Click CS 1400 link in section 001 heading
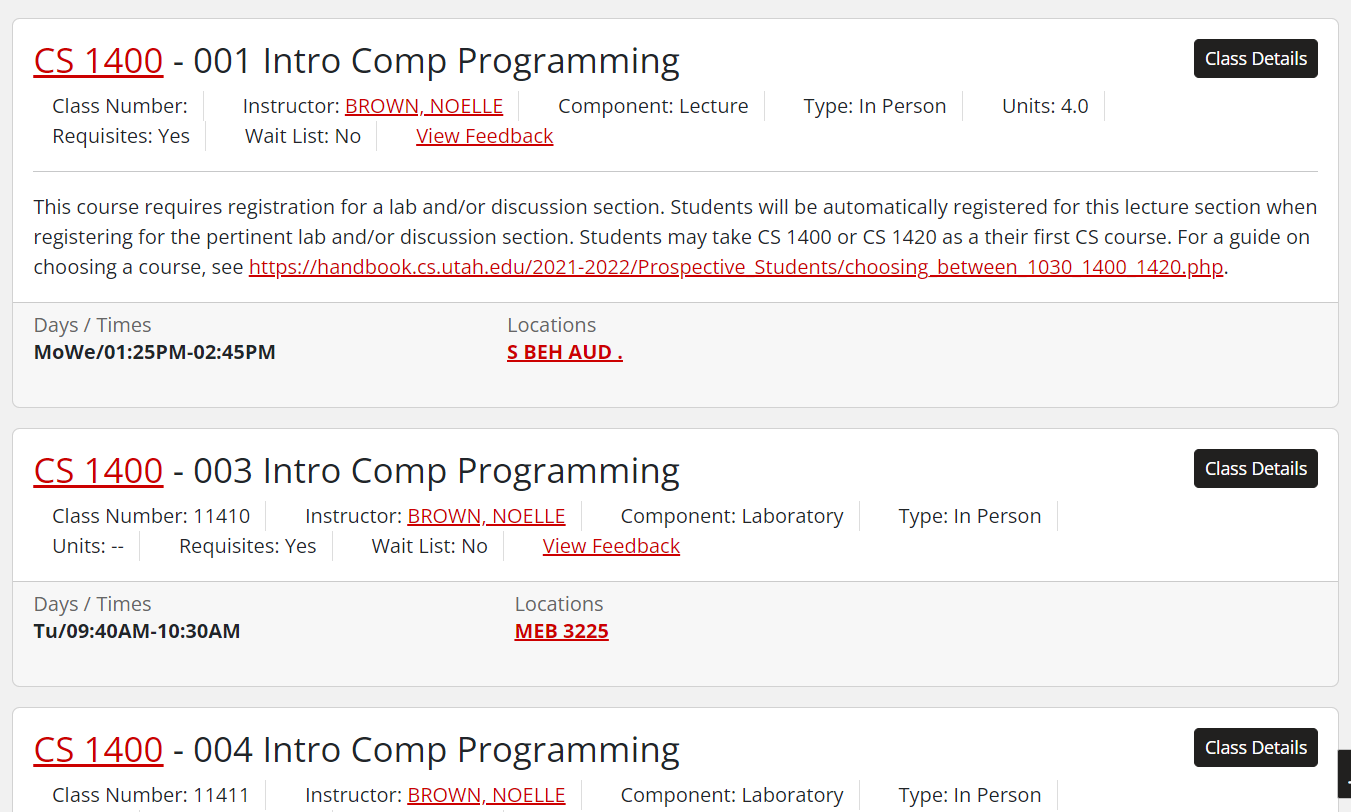Viewport: 1351px width, 812px height. tap(98, 61)
